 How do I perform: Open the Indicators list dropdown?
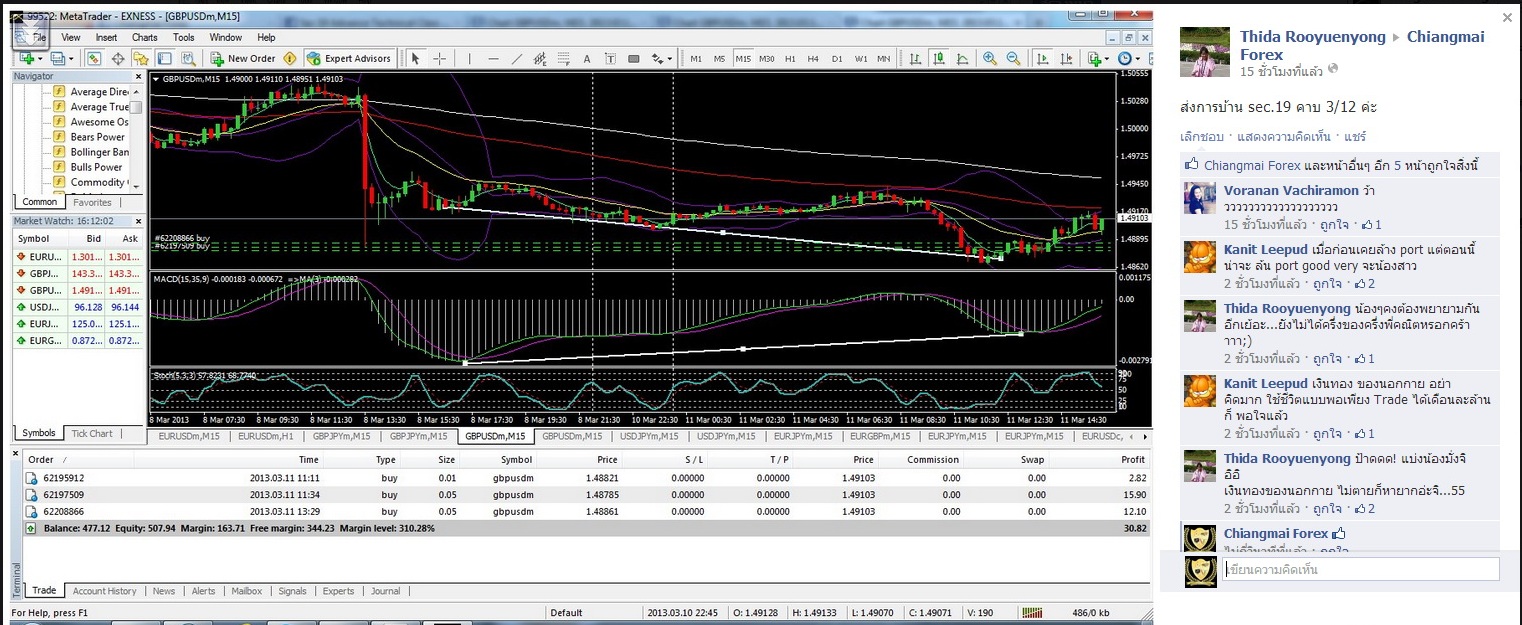[x=1096, y=58]
